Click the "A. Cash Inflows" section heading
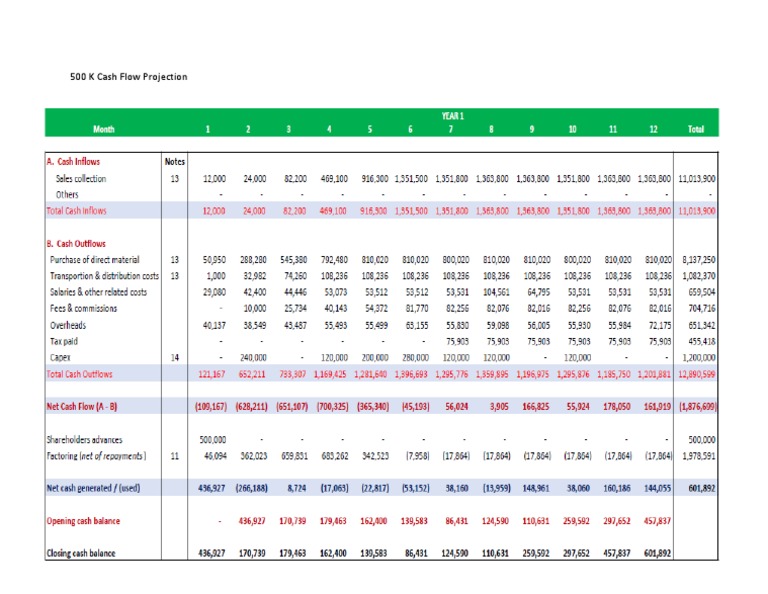This screenshot has height=594, width=768. click(73, 162)
